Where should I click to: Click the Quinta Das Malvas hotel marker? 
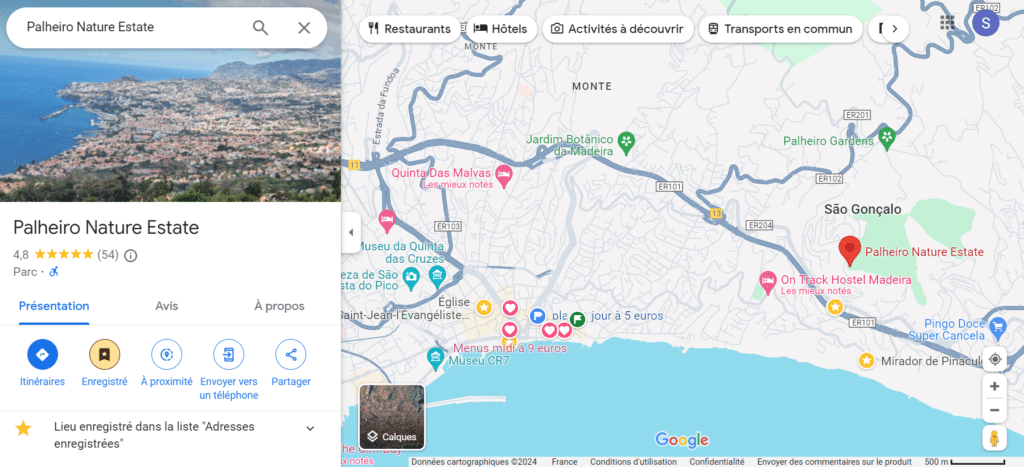[504, 176]
